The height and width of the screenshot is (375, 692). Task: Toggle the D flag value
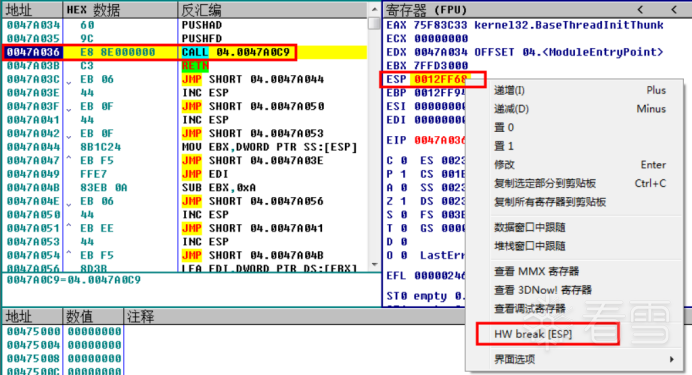(404, 242)
